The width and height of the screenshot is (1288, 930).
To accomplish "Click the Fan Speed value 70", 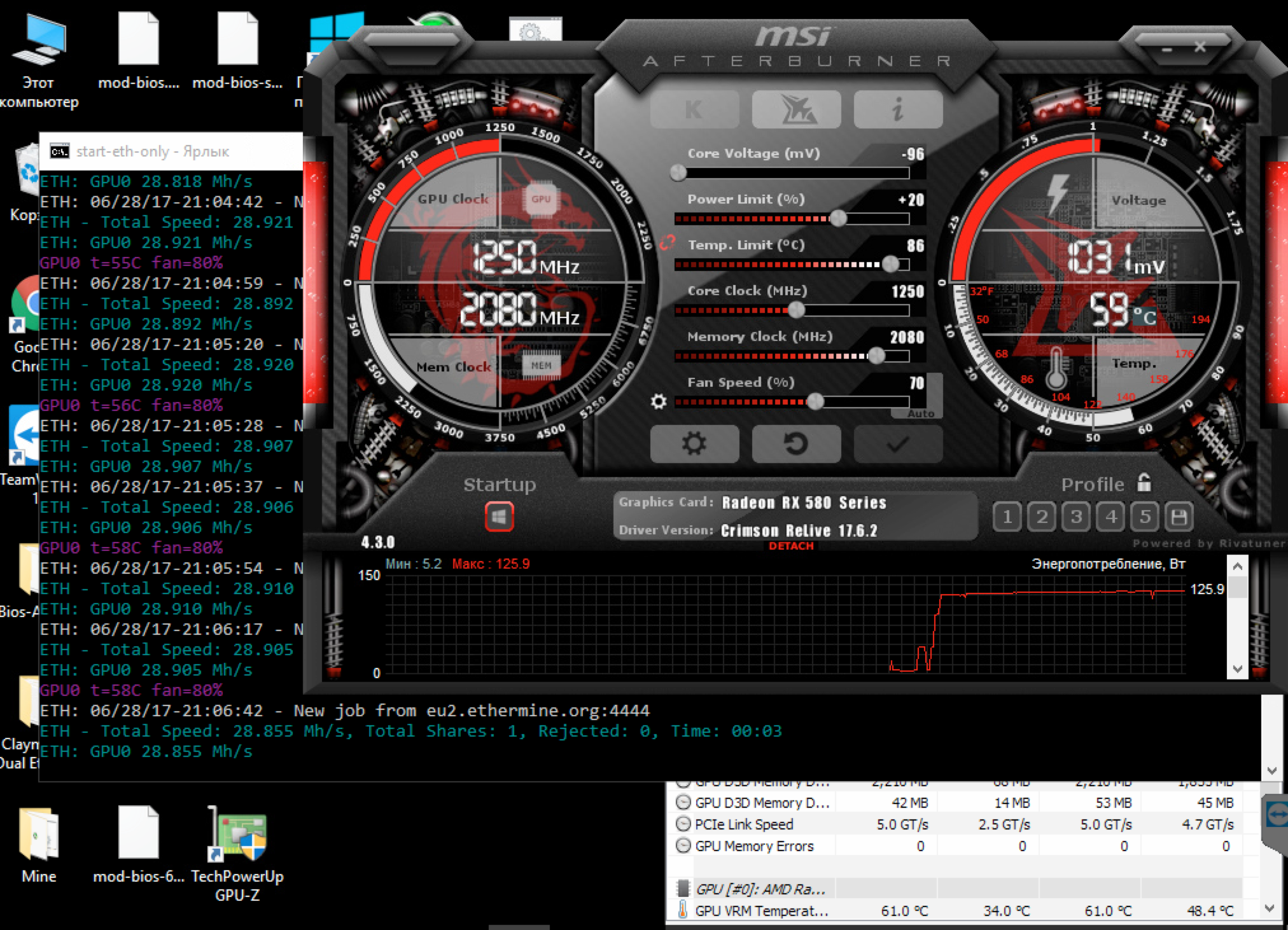I will pos(916,383).
